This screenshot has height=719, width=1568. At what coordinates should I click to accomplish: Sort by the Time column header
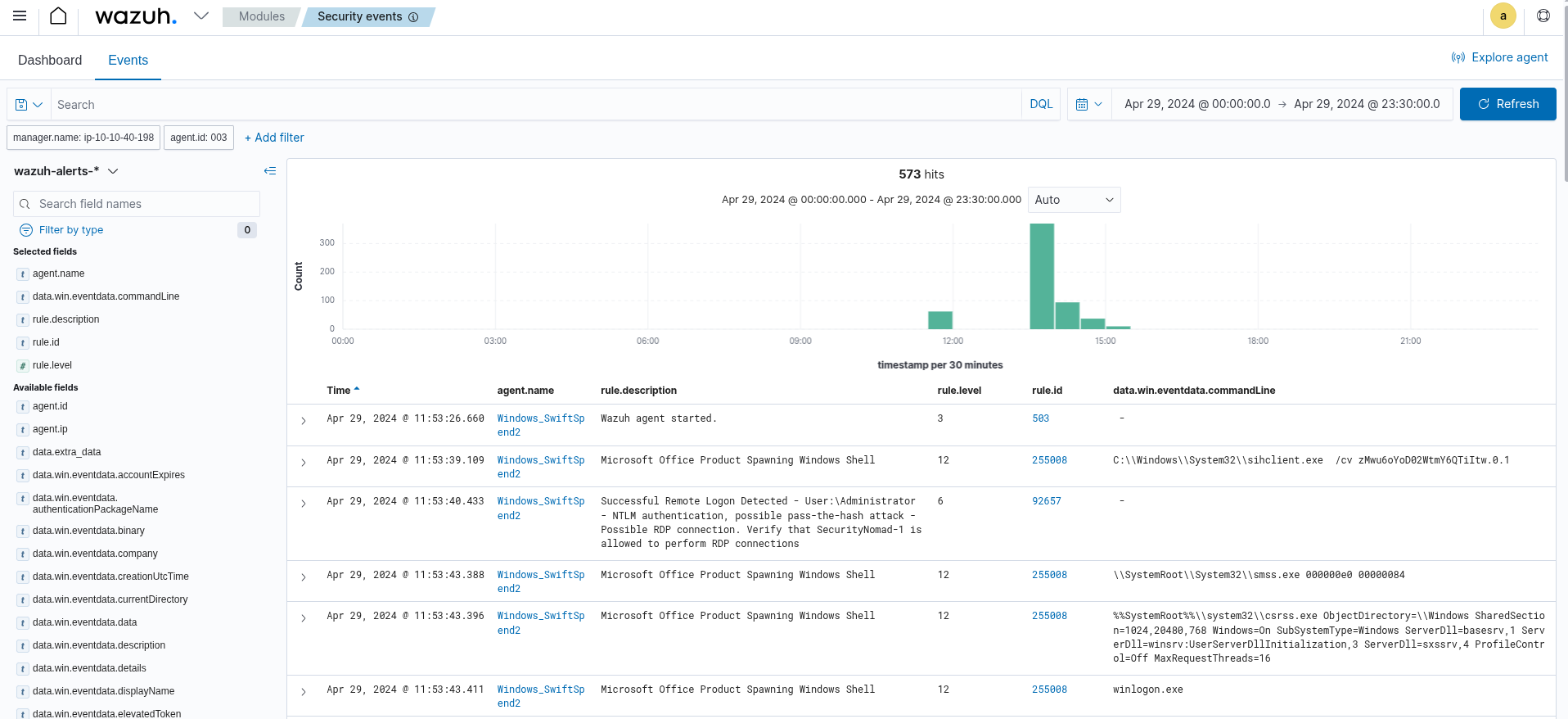pos(338,391)
